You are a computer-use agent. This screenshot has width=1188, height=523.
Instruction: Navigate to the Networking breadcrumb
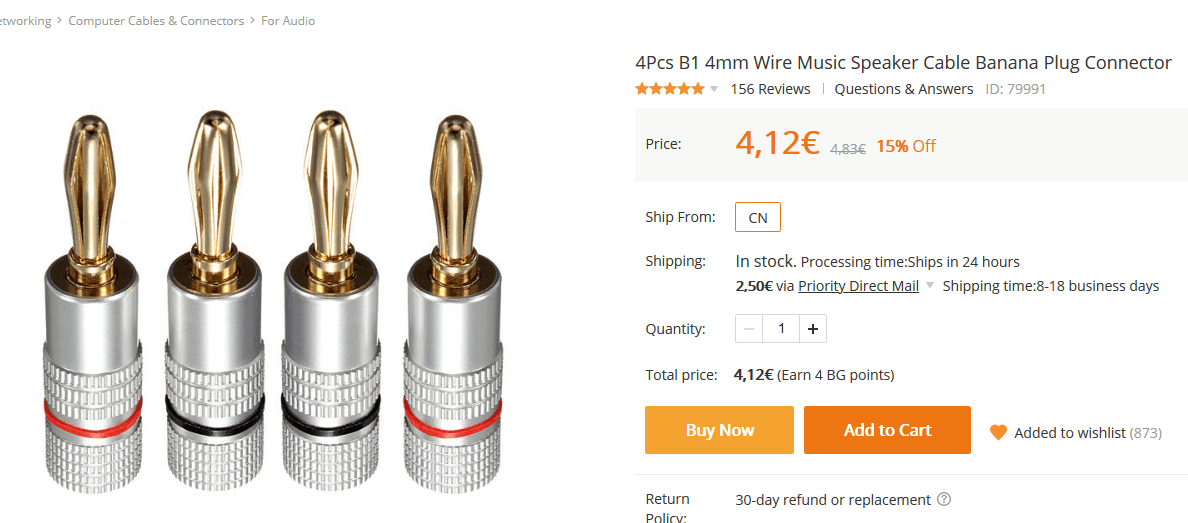click(25, 21)
